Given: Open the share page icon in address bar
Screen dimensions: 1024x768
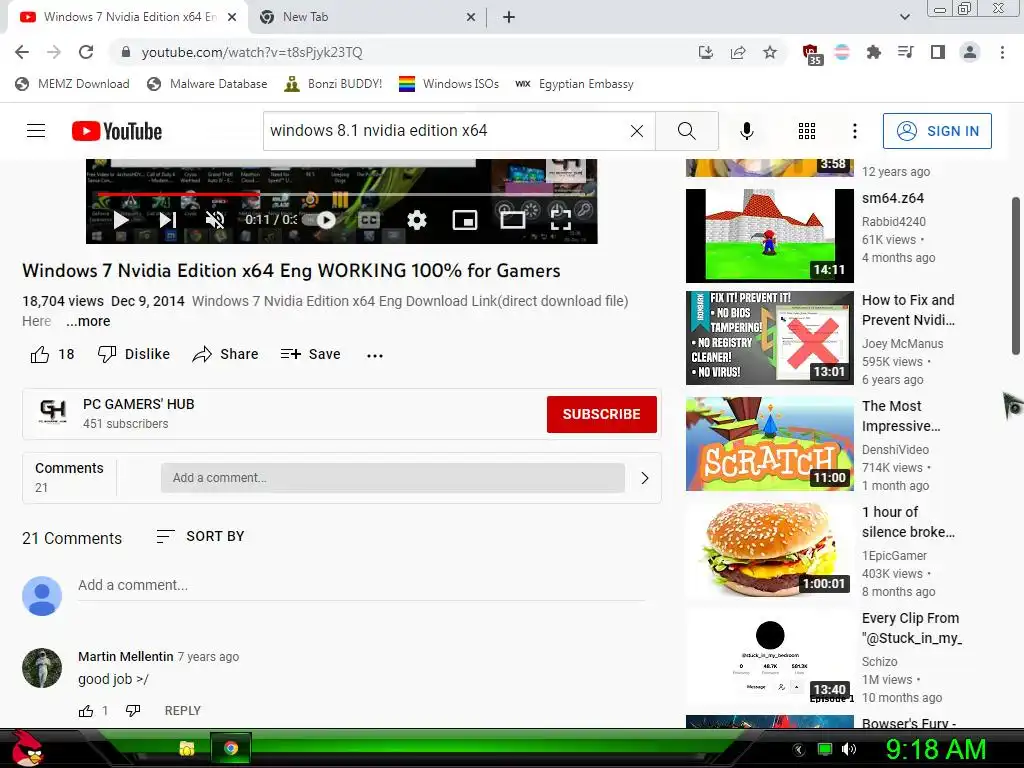Looking at the screenshot, I should point(738,52).
